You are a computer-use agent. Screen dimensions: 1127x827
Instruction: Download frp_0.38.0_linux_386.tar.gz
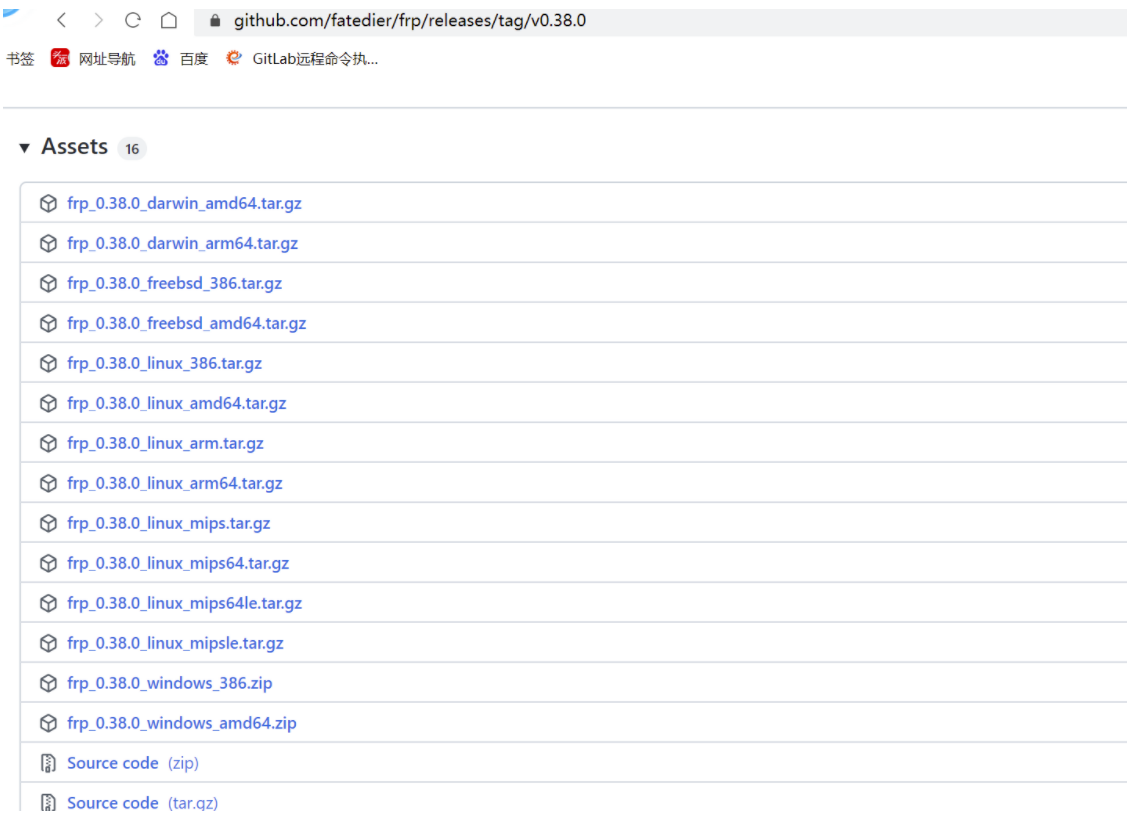[x=165, y=364]
